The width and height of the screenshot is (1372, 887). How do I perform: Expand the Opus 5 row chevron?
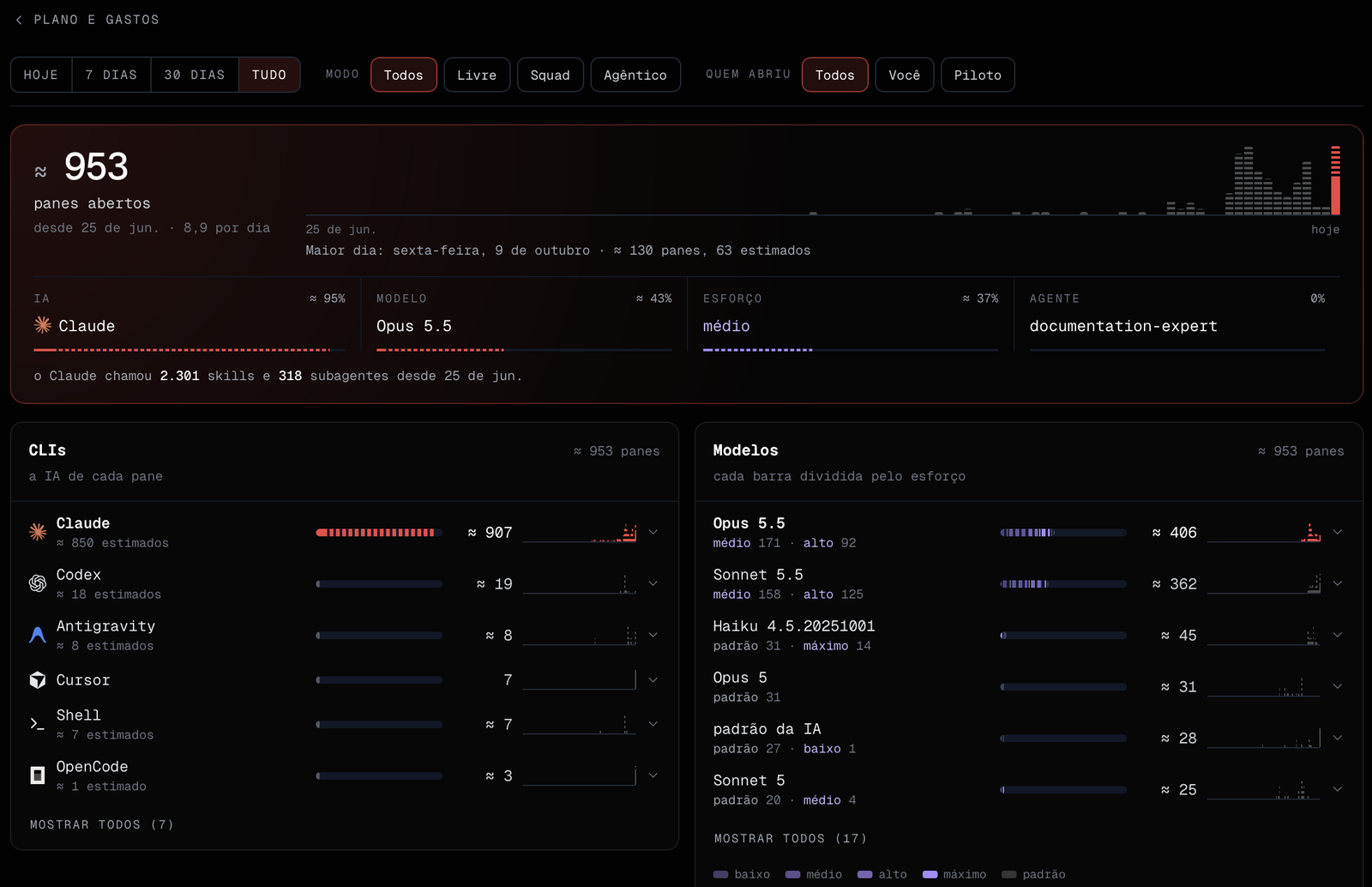1338,686
